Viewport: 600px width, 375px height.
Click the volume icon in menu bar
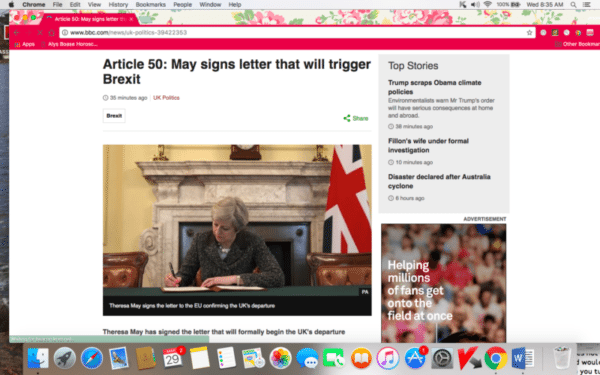tap(475, 5)
